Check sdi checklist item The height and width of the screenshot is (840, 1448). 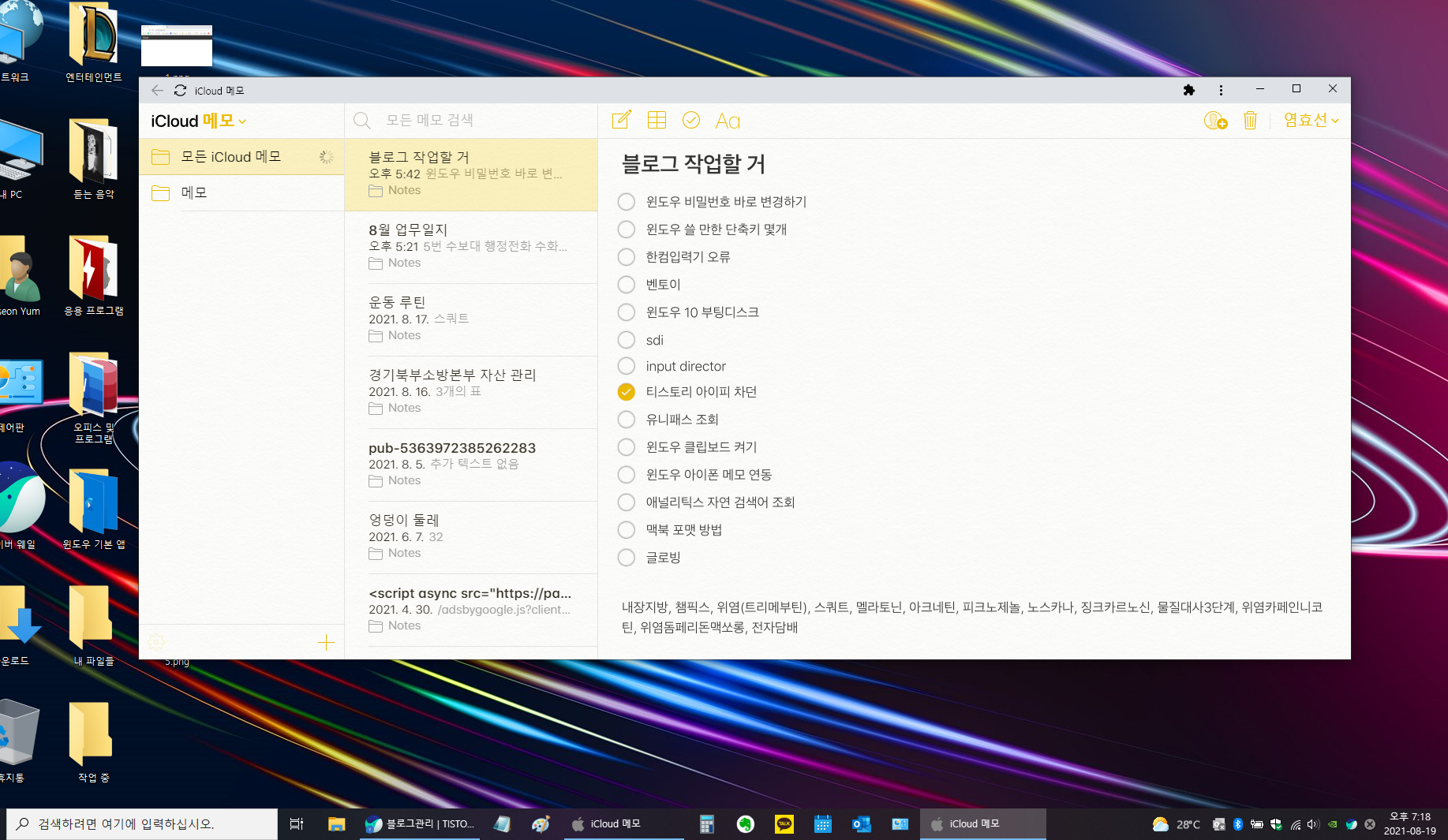[x=626, y=340]
